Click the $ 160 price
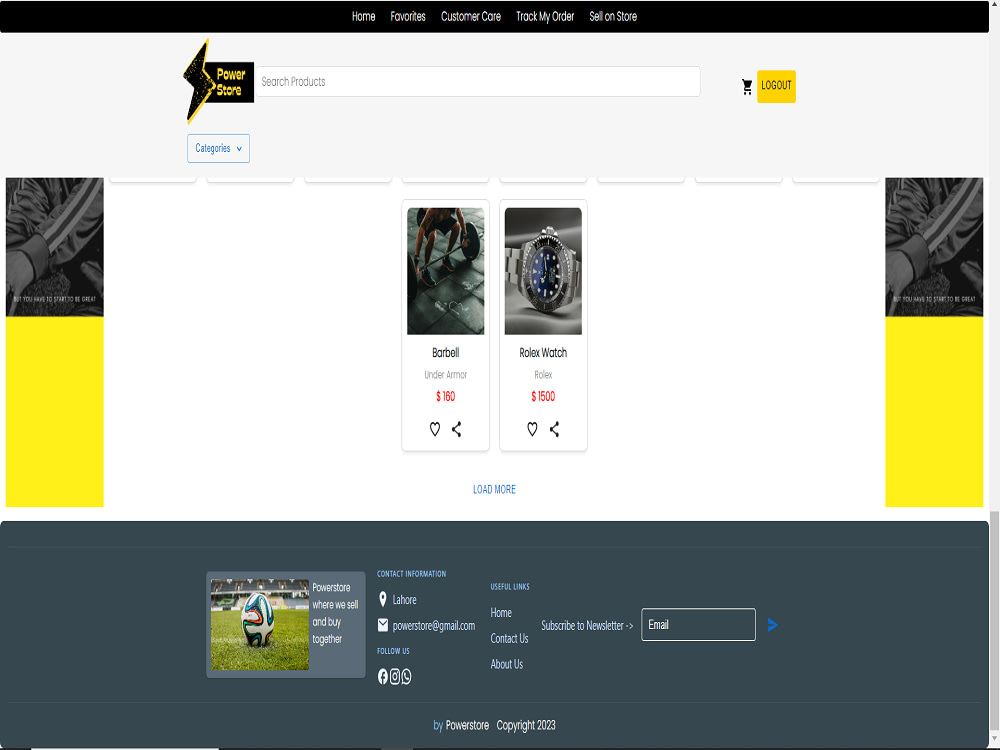 click(x=445, y=396)
